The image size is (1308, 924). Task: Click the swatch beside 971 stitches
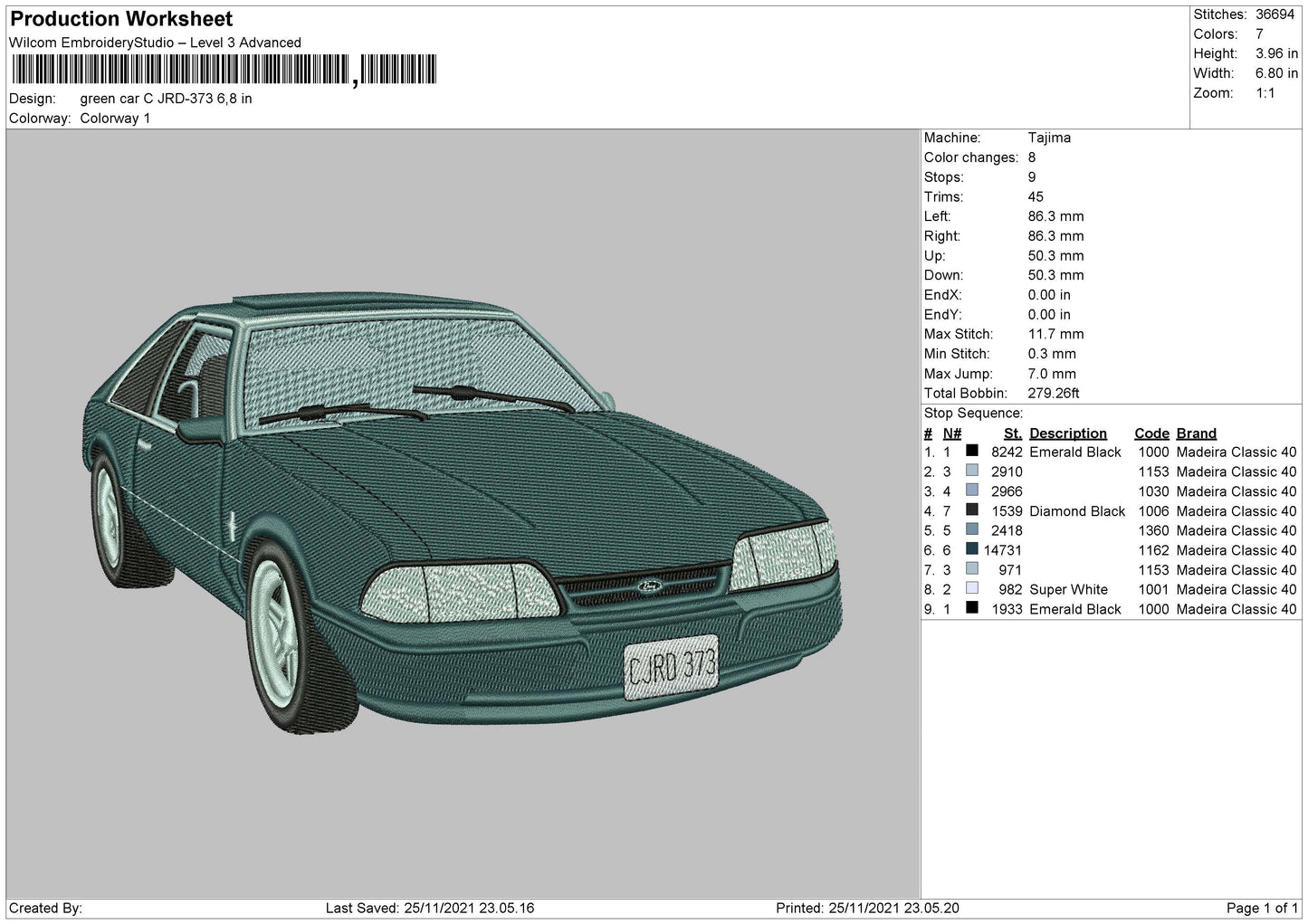click(x=972, y=569)
